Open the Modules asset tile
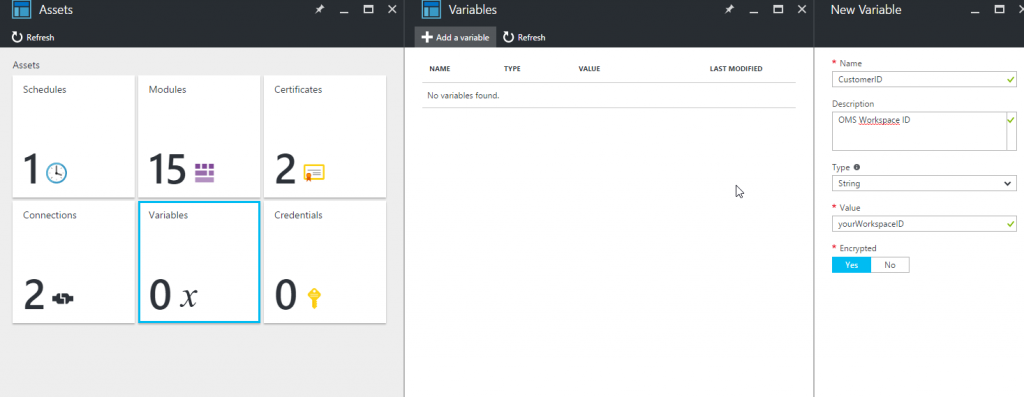Screen dimensions: 1024x397 point(199,136)
